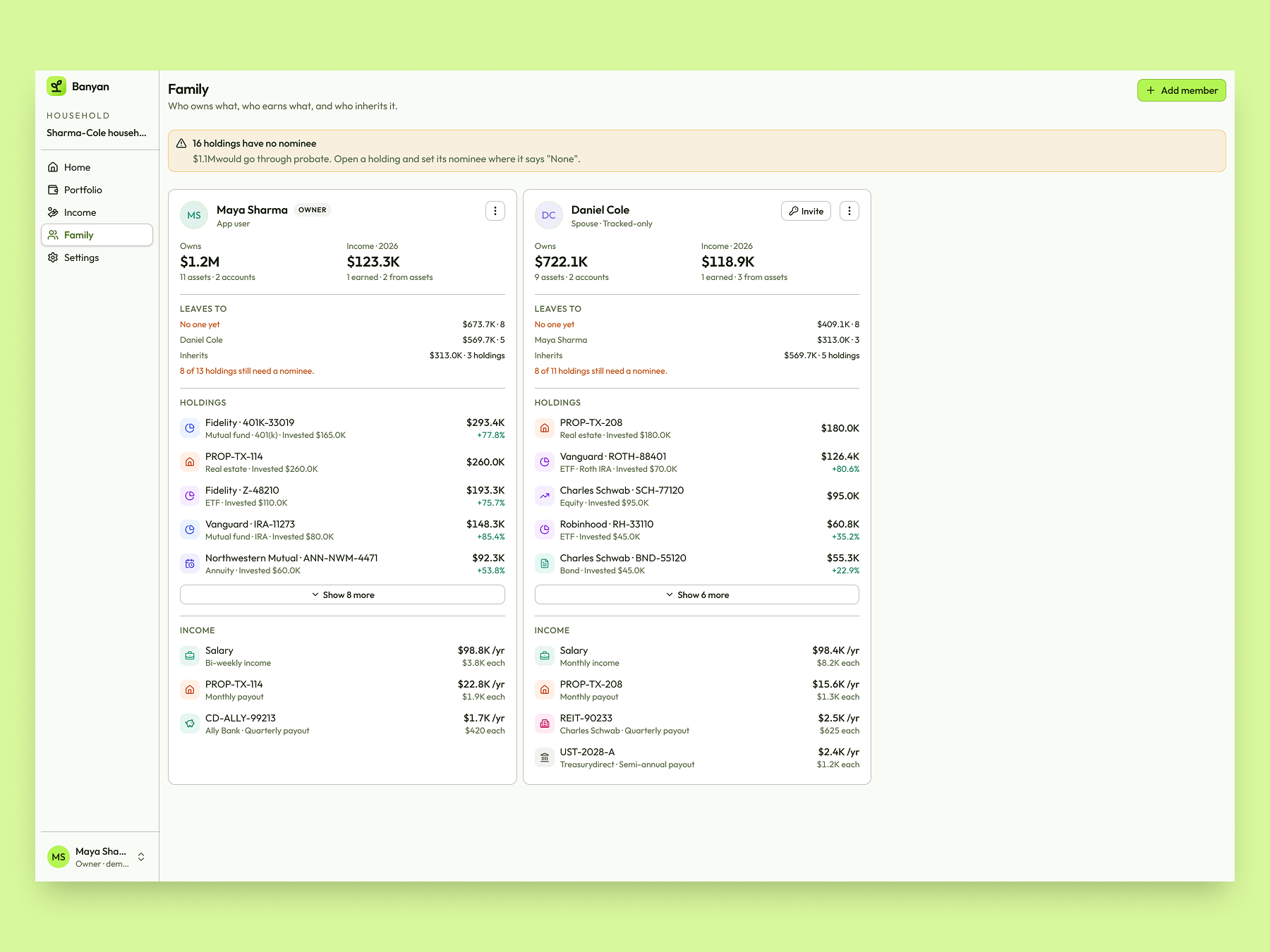
Task: Select the Family sidebar item
Action: pyautogui.click(x=97, y=235)
